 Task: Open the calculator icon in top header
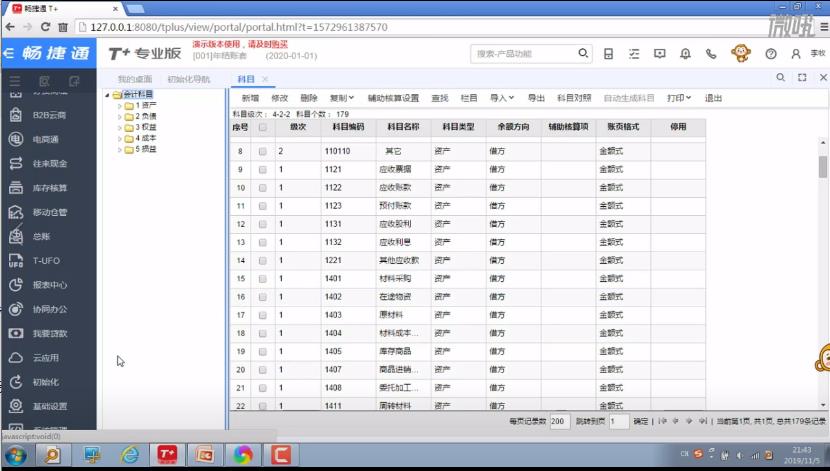(608, 53)
